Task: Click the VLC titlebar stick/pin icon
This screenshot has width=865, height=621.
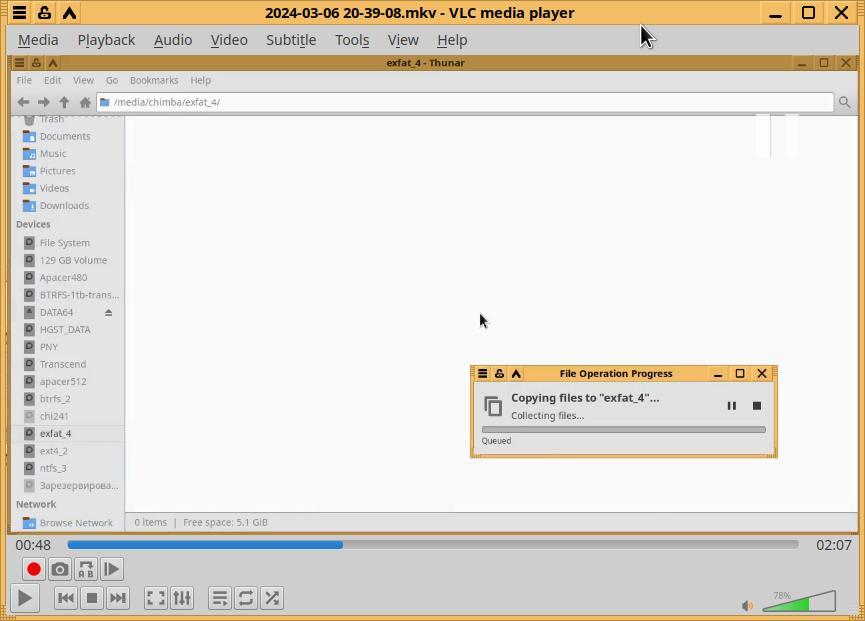Action: pyautogui.click(x=45, y=13)
